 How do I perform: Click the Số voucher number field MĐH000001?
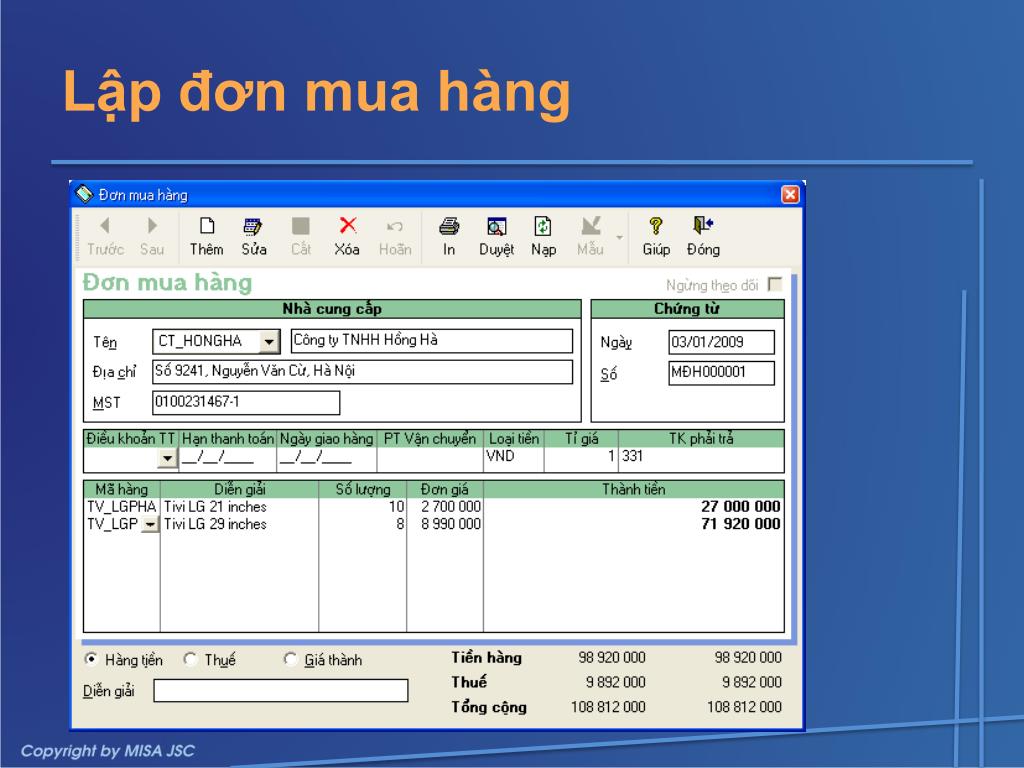coord(722,373)
